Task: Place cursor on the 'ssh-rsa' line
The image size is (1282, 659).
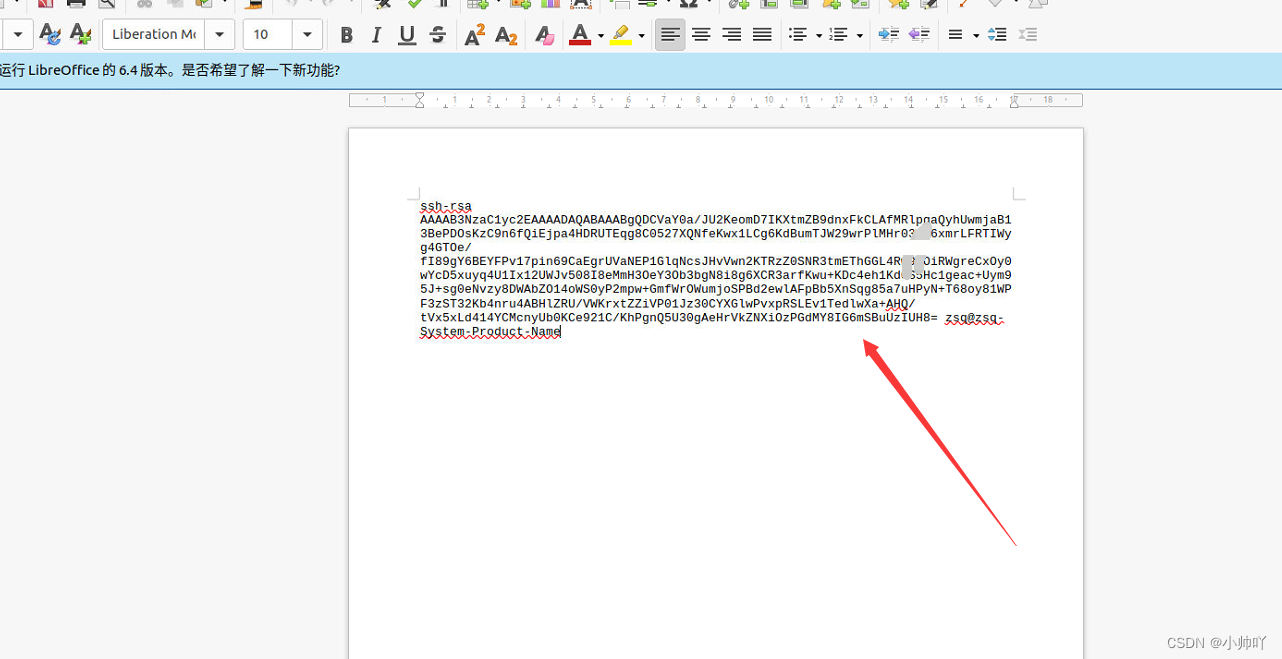Action: coord(446,207)
